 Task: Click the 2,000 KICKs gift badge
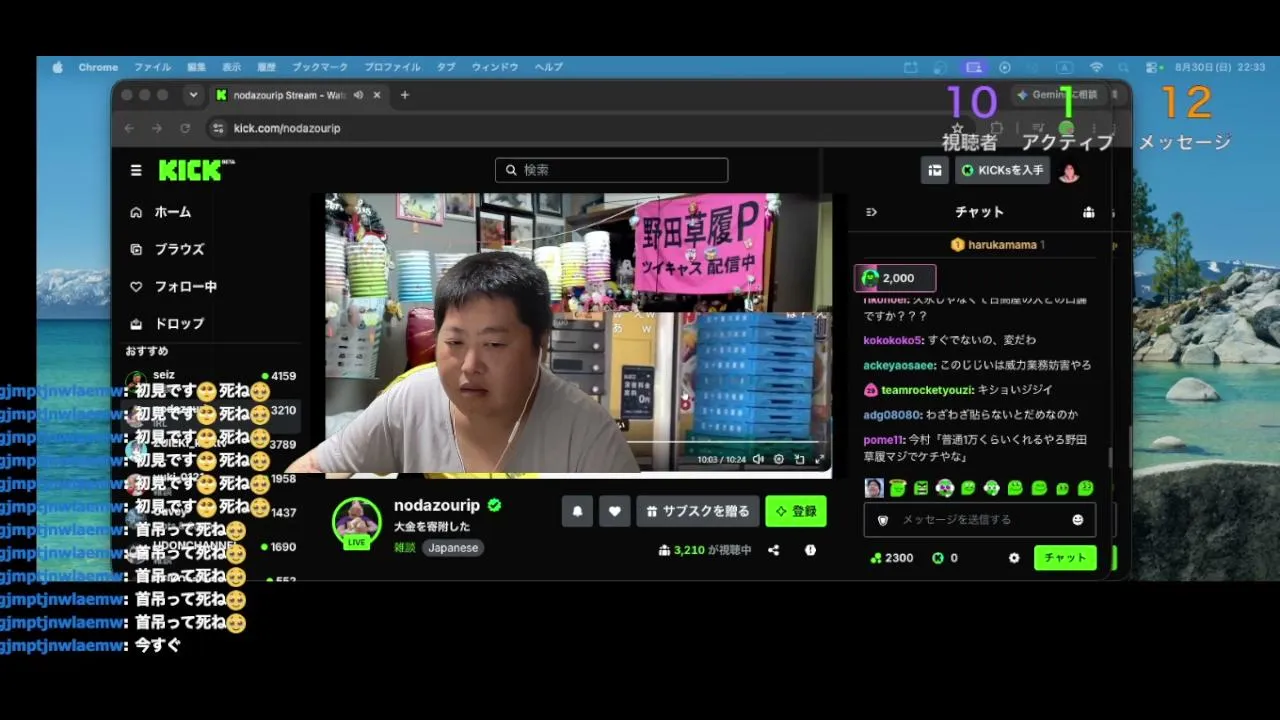895,278
